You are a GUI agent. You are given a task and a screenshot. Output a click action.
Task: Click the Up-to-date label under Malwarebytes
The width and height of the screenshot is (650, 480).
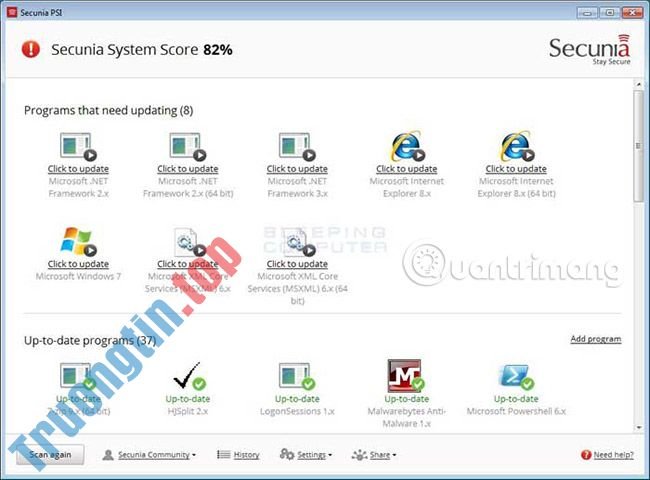[x=406, y=399]
